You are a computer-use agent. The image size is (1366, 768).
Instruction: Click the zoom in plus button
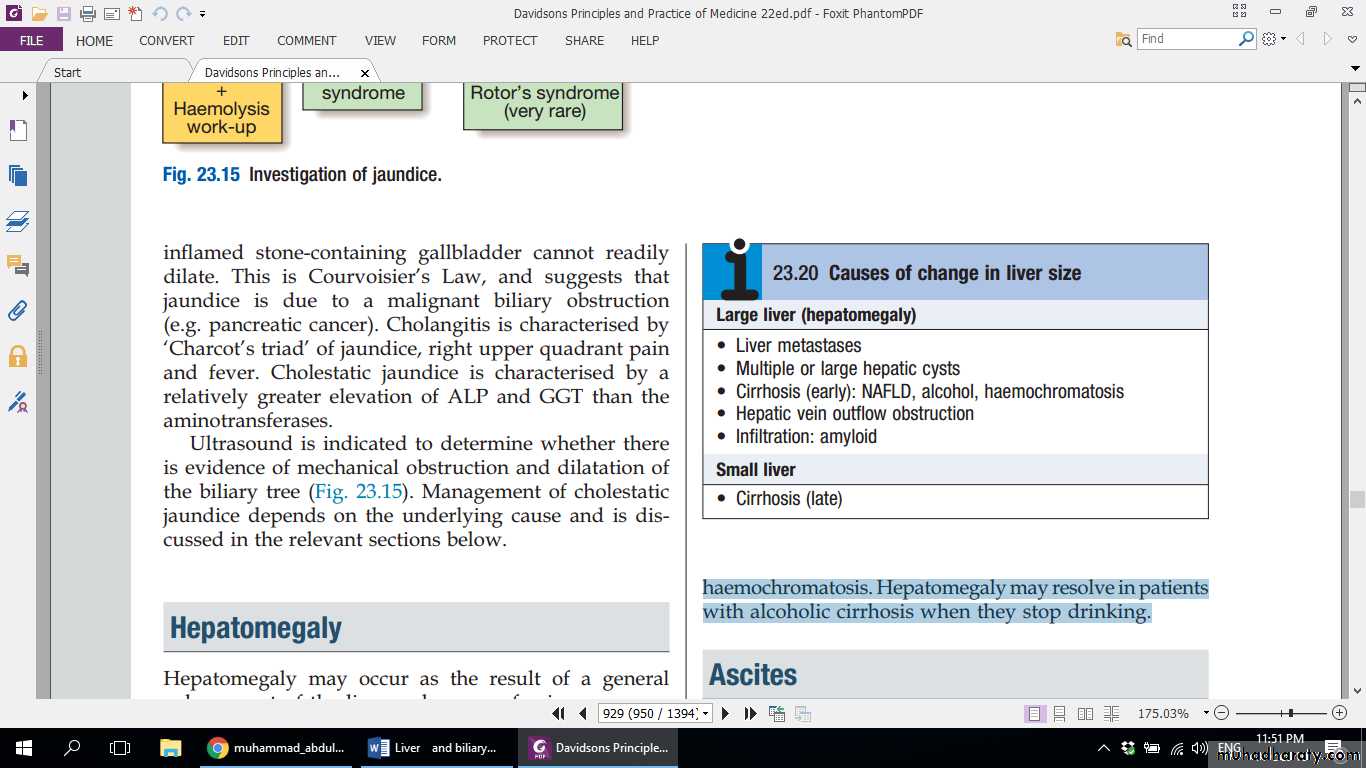(1340, 713)
